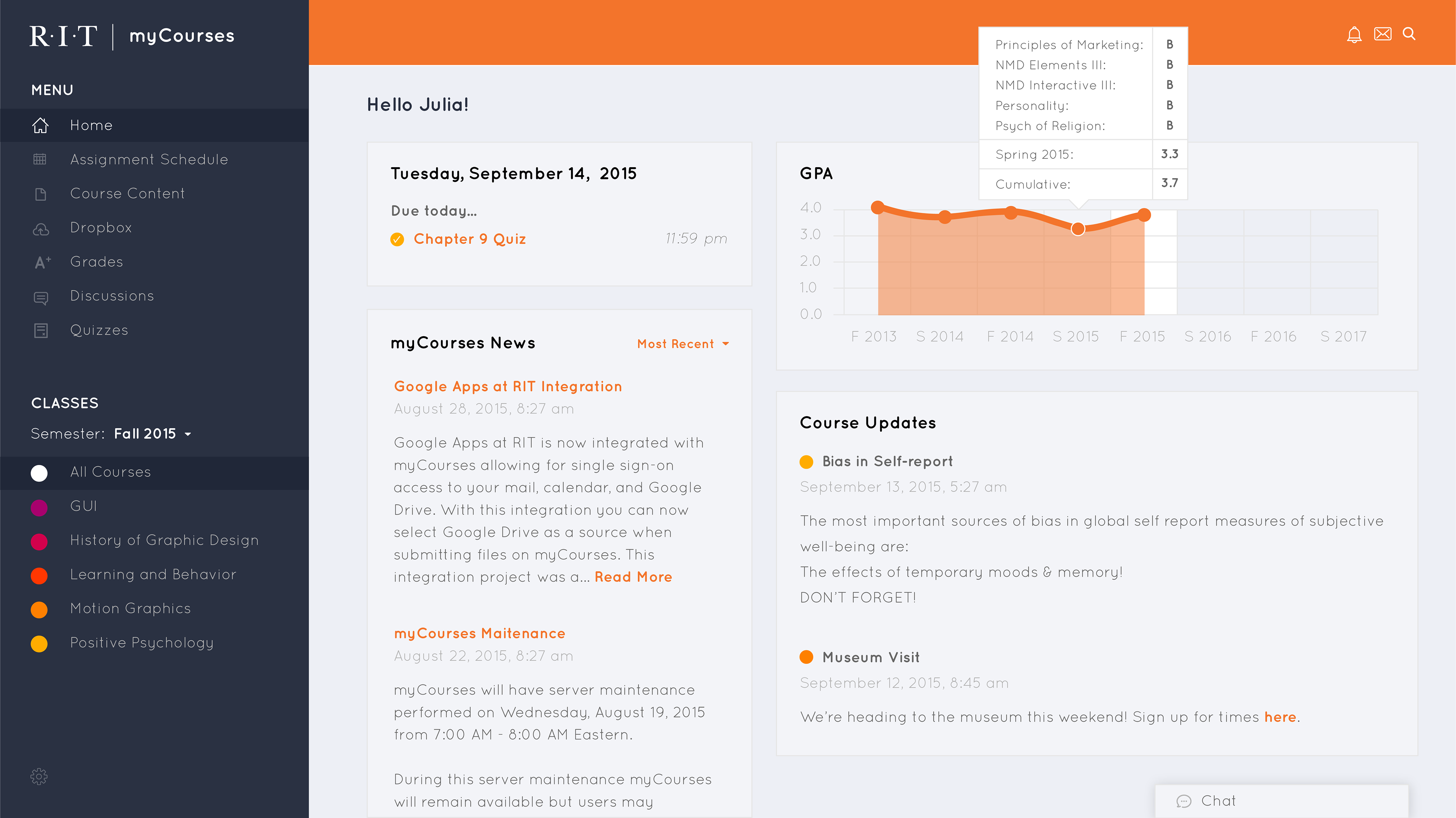The image size is (1456, 818).
Task: Click the Assignment Schedule calendar icon
Action: tap(39, 159)
